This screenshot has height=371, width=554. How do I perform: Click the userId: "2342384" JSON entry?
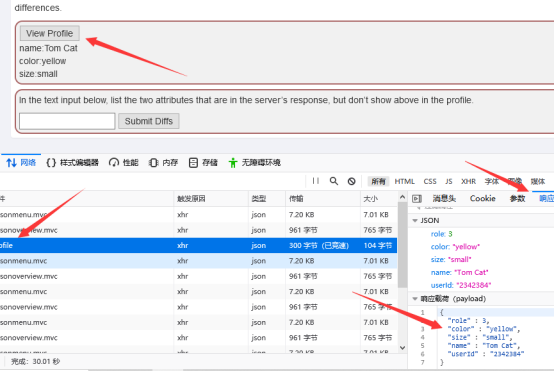(x=461, y=285)
